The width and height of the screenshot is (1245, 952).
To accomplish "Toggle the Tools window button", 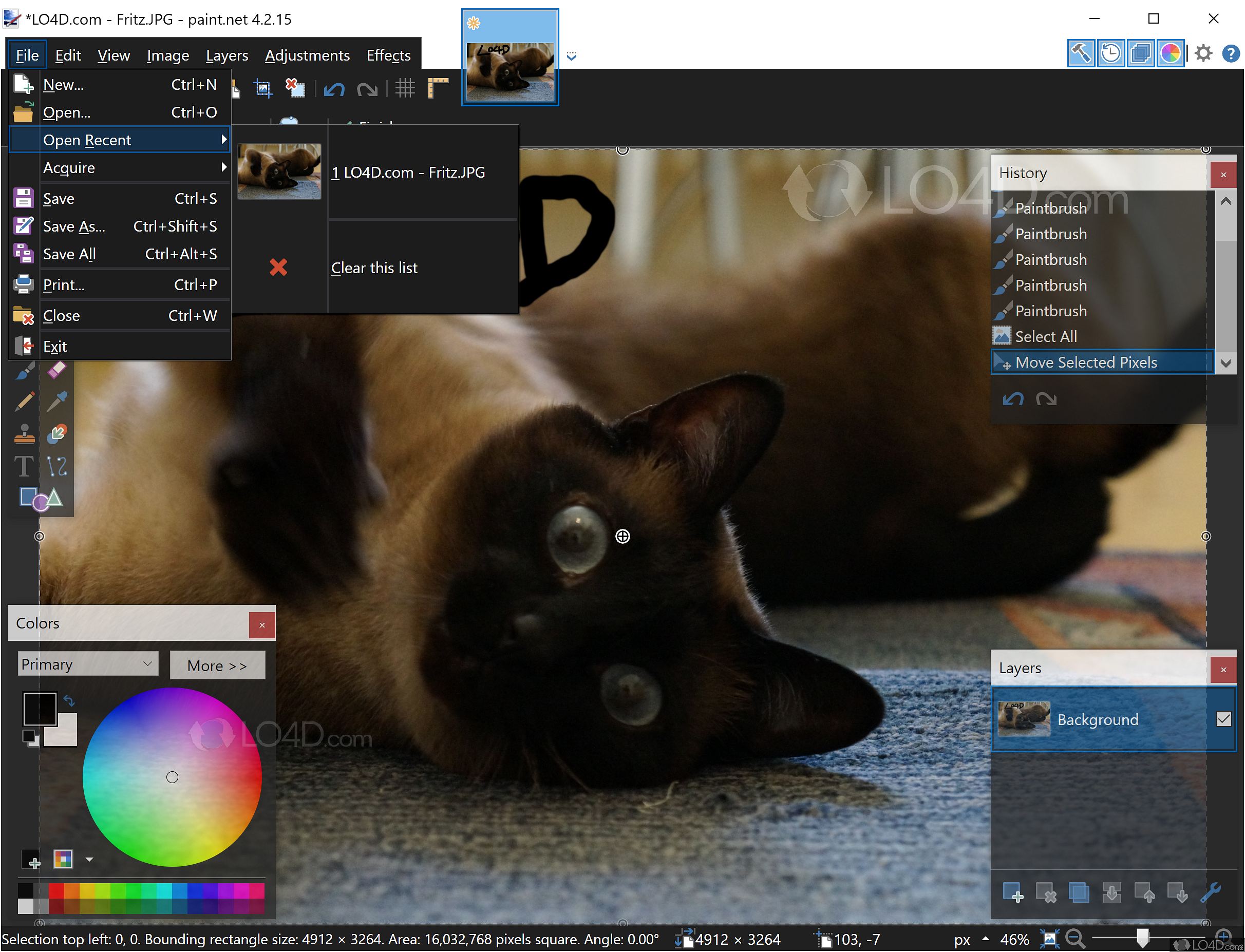I will 1081,54.
